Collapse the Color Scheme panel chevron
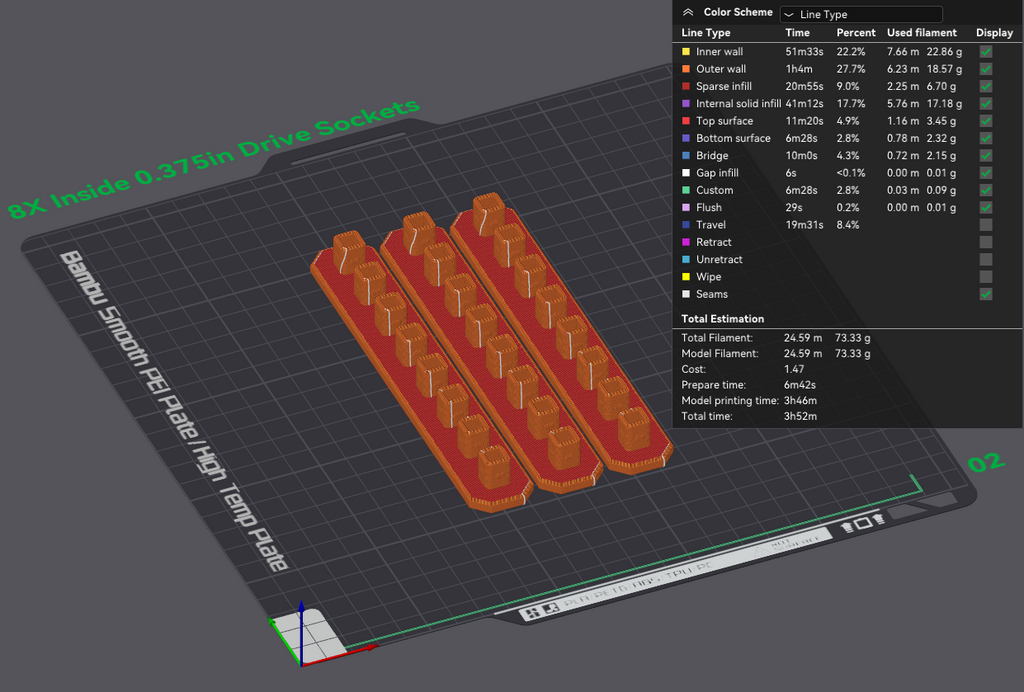The width and height of the screenshot is (1024, 692). [x=688, y=12]
